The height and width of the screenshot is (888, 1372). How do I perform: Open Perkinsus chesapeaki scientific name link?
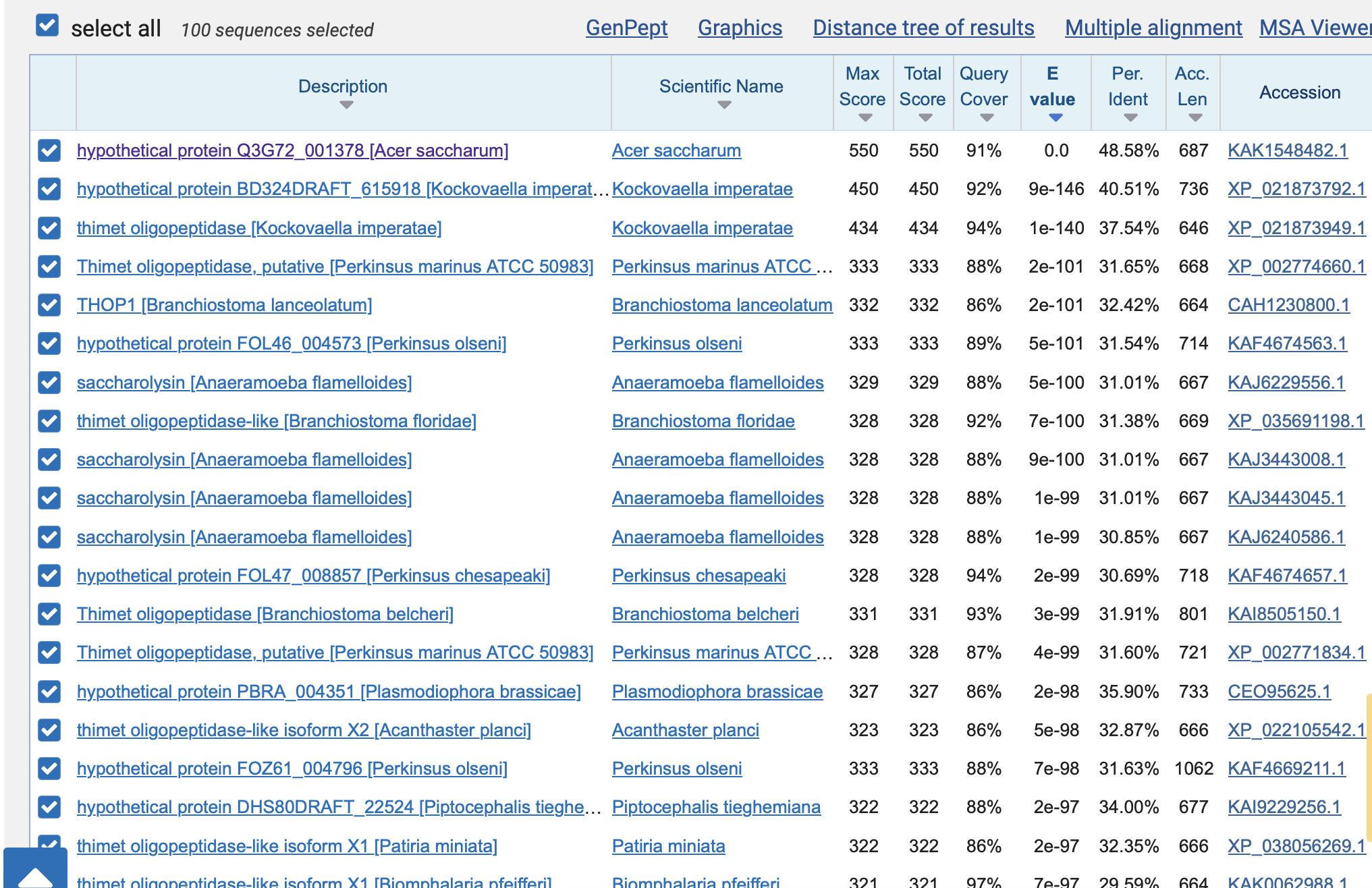click(x=698, y=576)
